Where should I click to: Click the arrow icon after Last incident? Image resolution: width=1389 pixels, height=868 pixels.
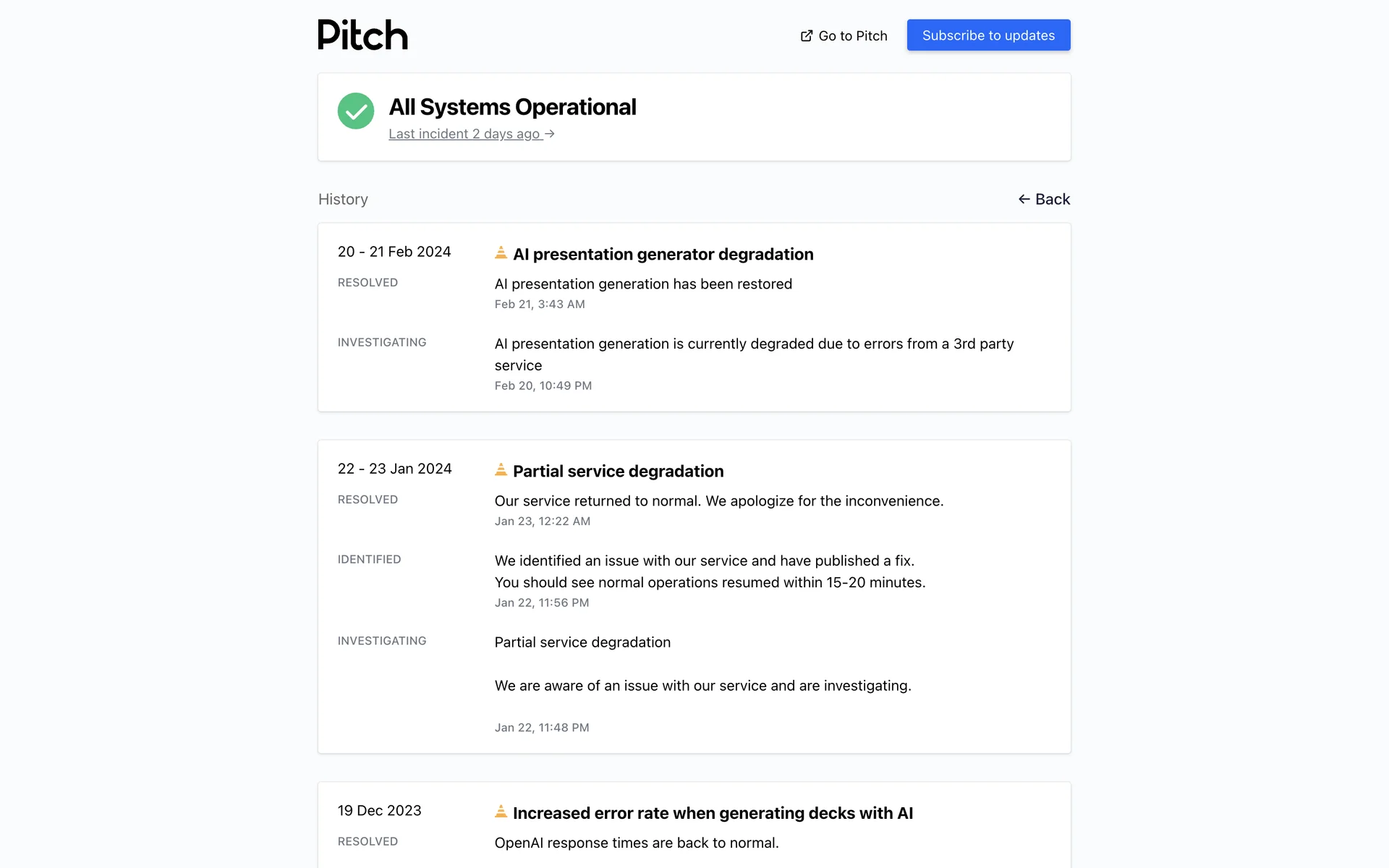coord(550,134)
